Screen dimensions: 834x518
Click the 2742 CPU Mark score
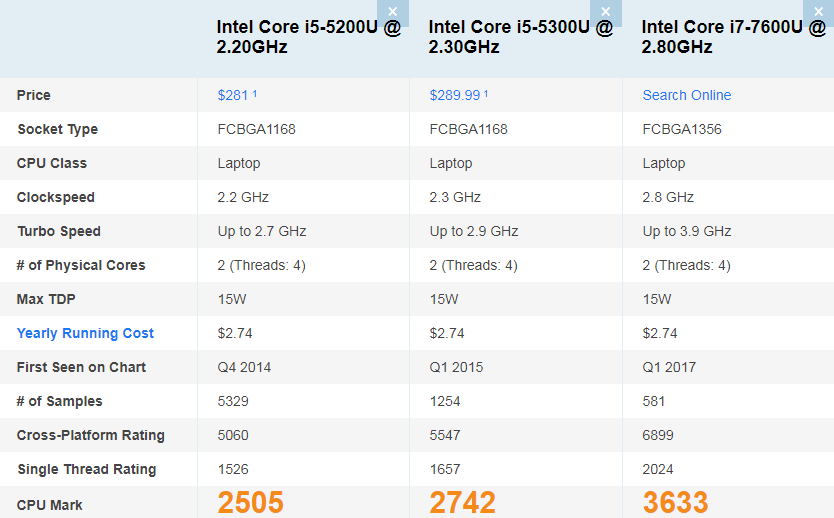[463, 502]
